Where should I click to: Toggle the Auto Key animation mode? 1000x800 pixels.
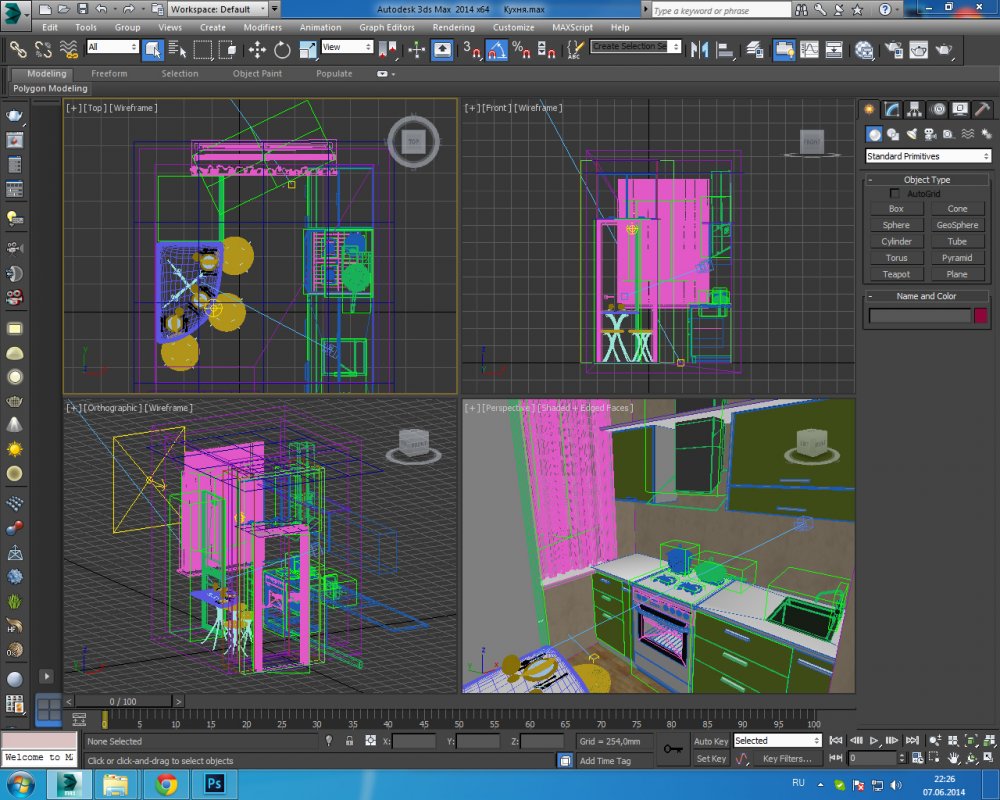point(711,741)
